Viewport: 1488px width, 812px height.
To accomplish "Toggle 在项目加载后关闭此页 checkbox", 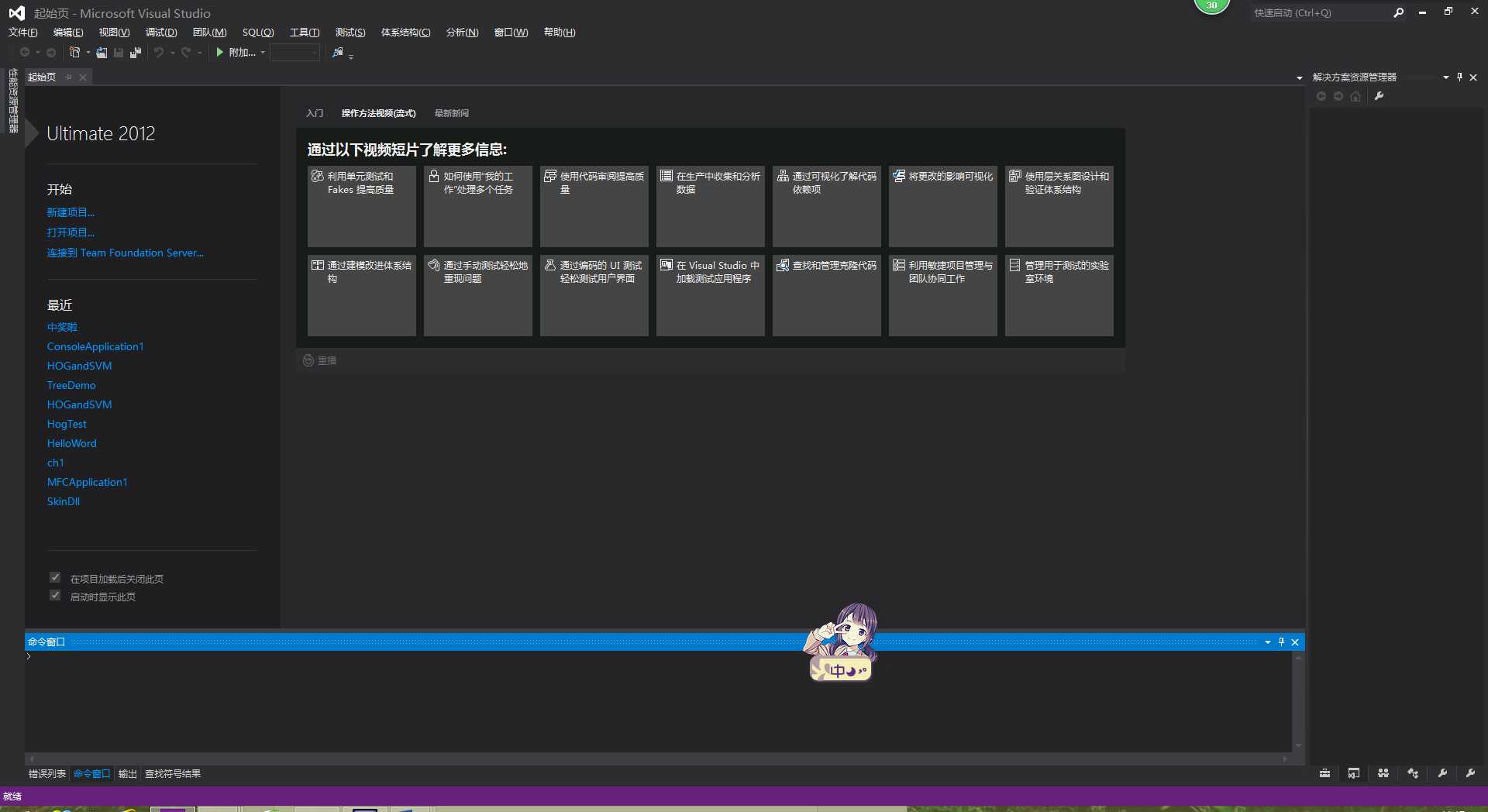I will point(55,577).
